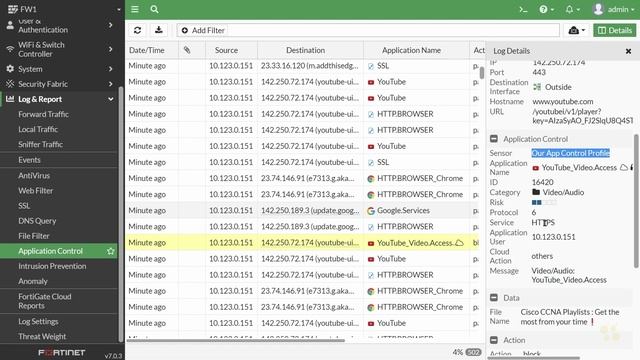Click the Log & Report chart icon
Viewport: 640px width, 360px height.
pyautogui.click(x=10, y=99)
